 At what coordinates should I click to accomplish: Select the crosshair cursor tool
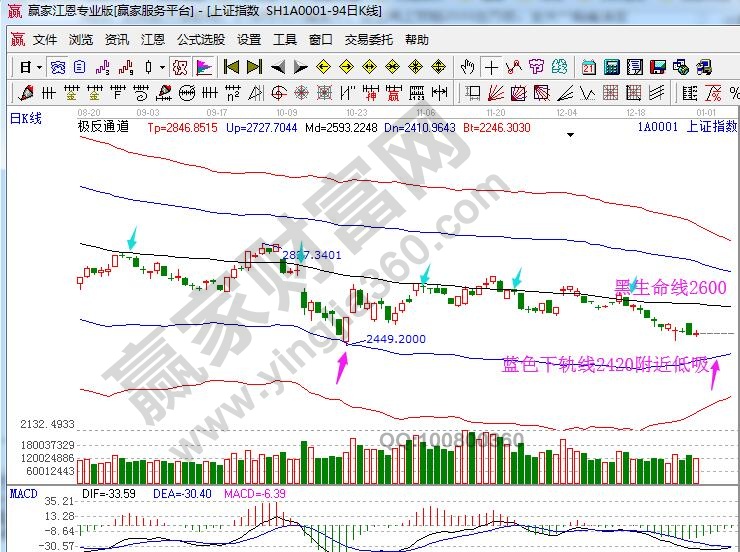click(491, 67)
